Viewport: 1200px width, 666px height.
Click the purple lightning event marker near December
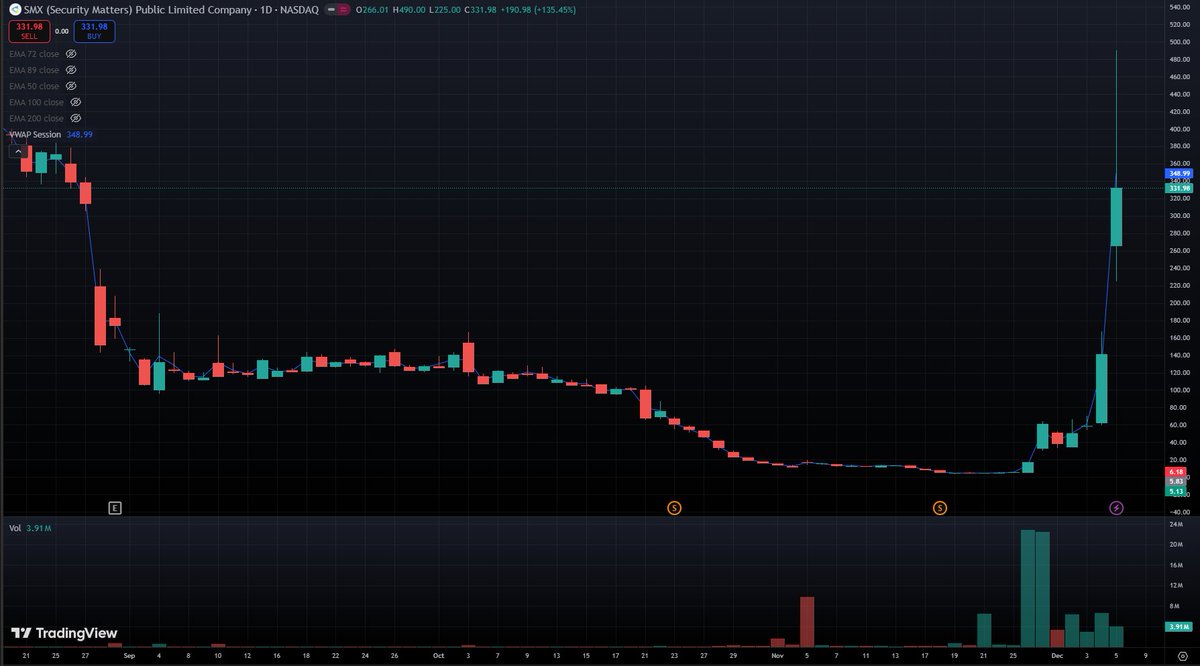click(1117, 507)
